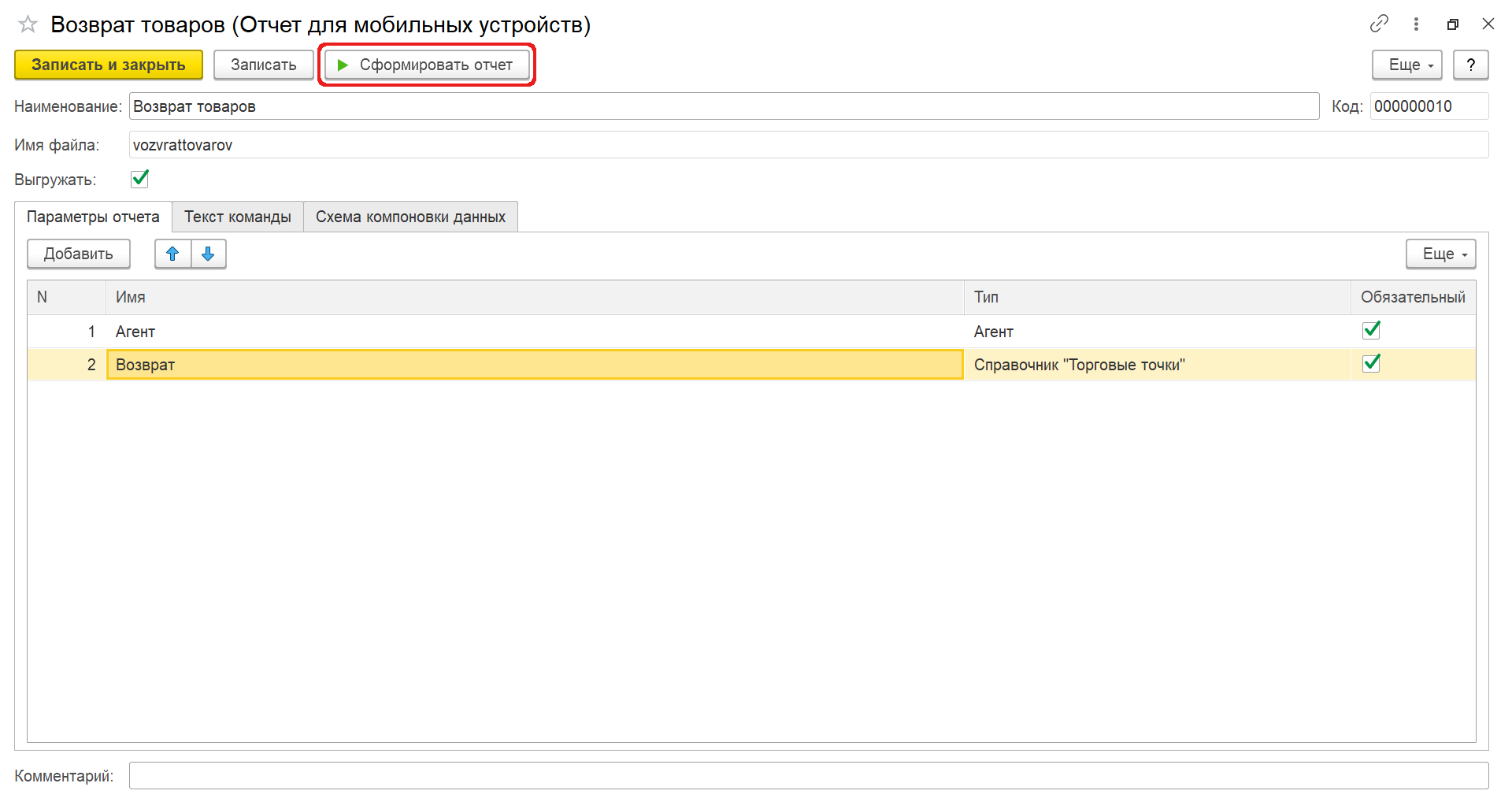The width and height of the screenshot is (1512, 798).
Task: Expand the top Еще dropdown menu
Action: pos(1406,65)
